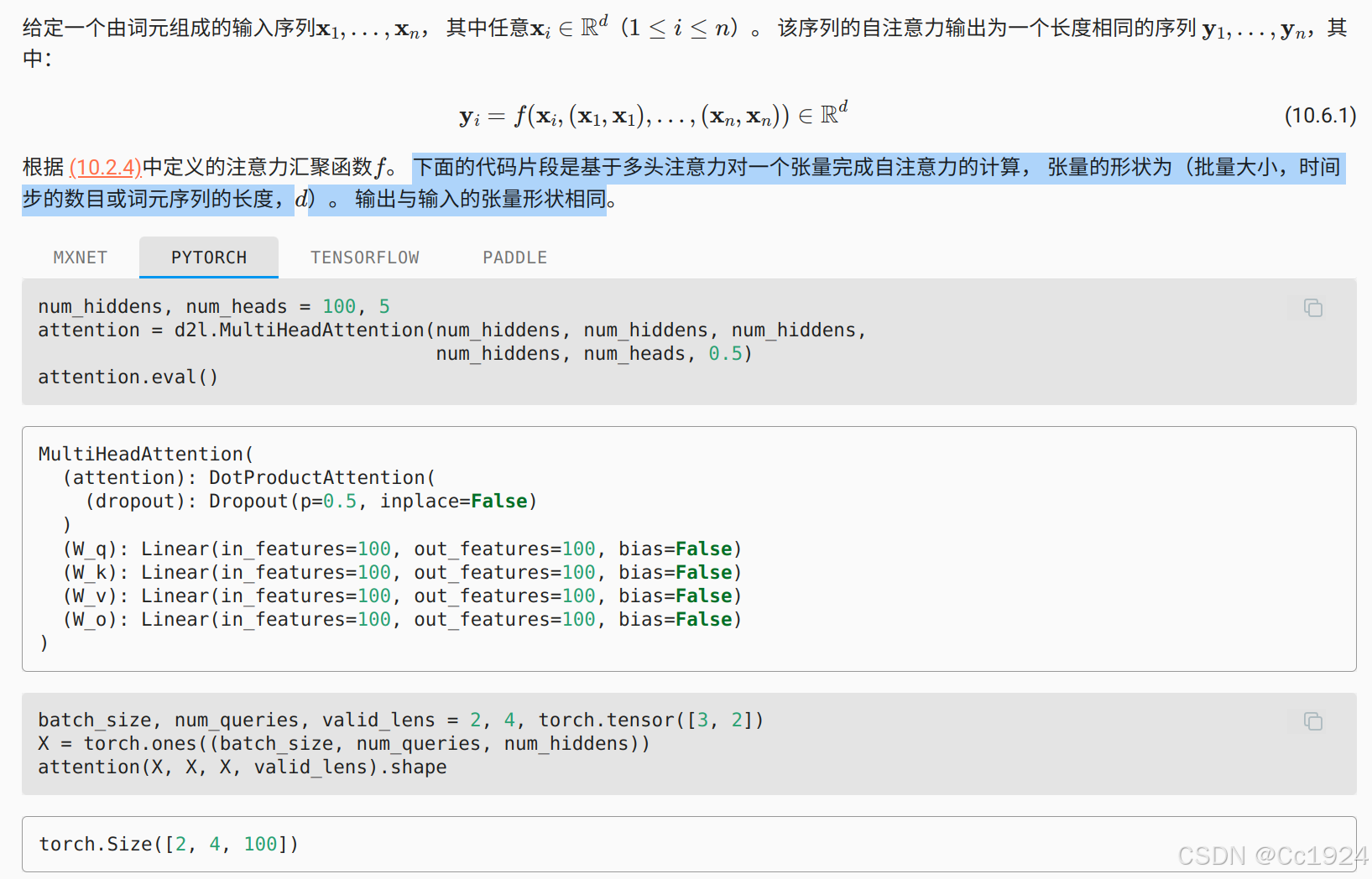The width and height of the screenshot is (1372, 879).
Task: Click the sentence '输出与输入的张量形状相同'
Action: 480,199
